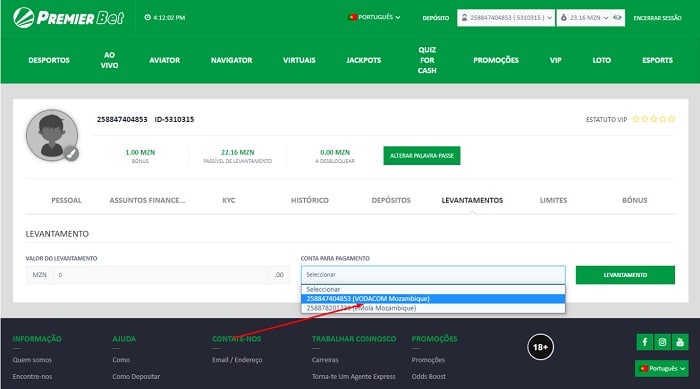This screenshot has height=389, width=700.
Task: Open the YouTube icon in footer
Action: coord(680,342)
